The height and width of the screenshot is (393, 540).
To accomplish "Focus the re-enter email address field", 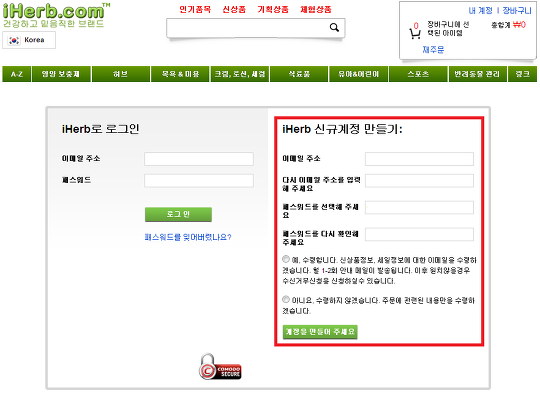I will [419, 180].
